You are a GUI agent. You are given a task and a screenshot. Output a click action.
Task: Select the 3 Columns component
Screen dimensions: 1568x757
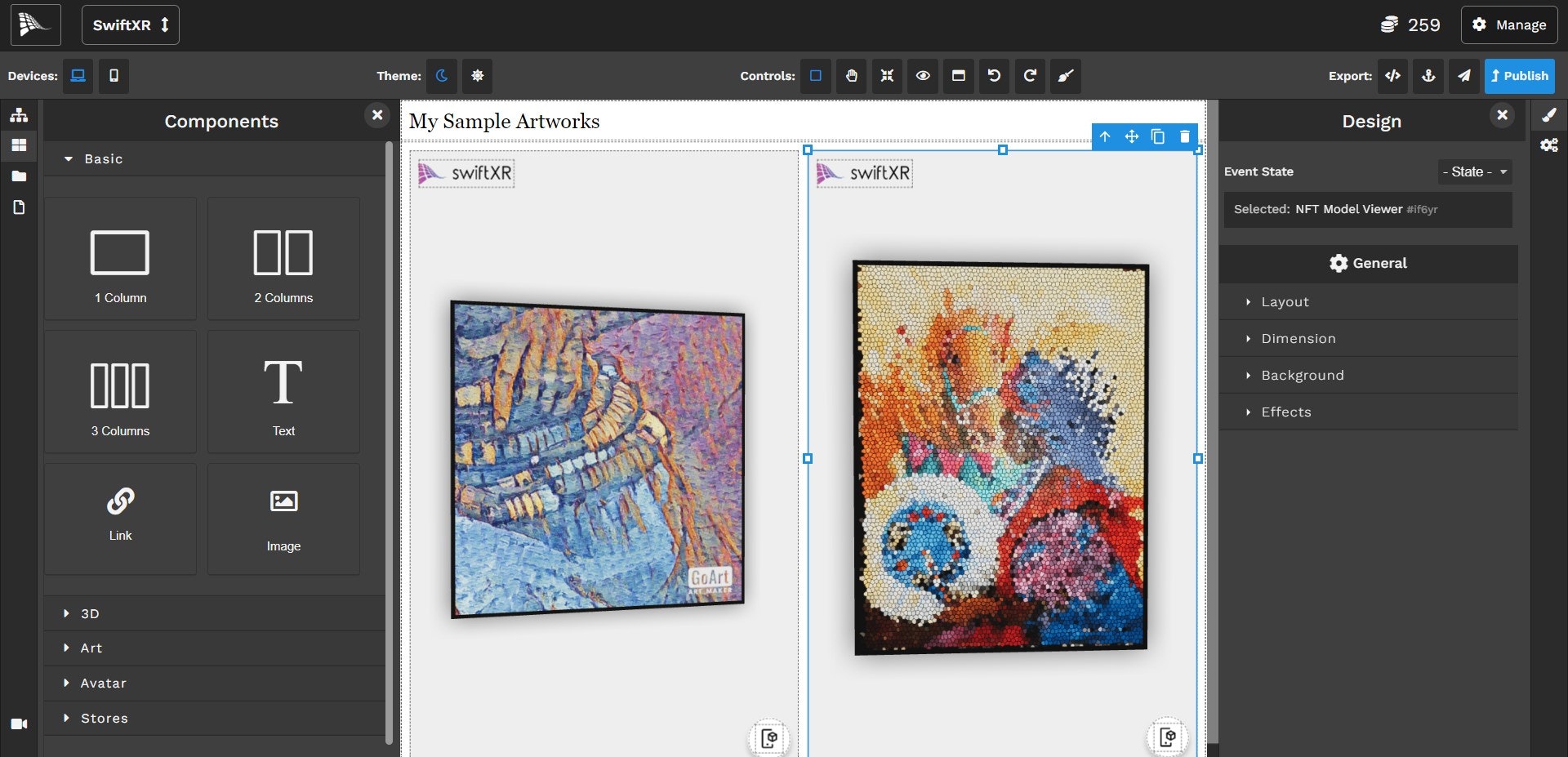(120, 391)
